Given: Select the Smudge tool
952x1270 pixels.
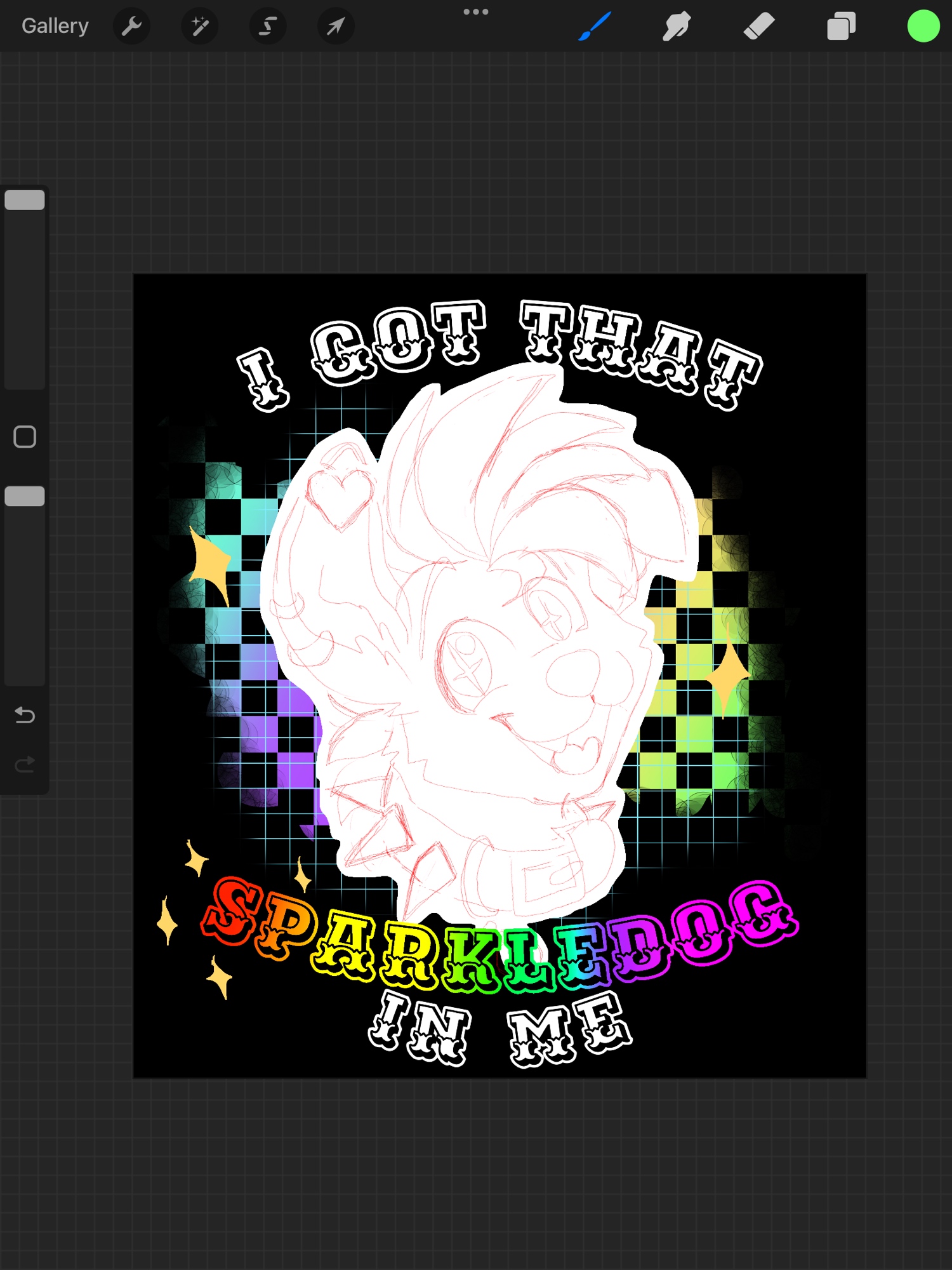Looking at the screenshot, I should tap(677, 26).
